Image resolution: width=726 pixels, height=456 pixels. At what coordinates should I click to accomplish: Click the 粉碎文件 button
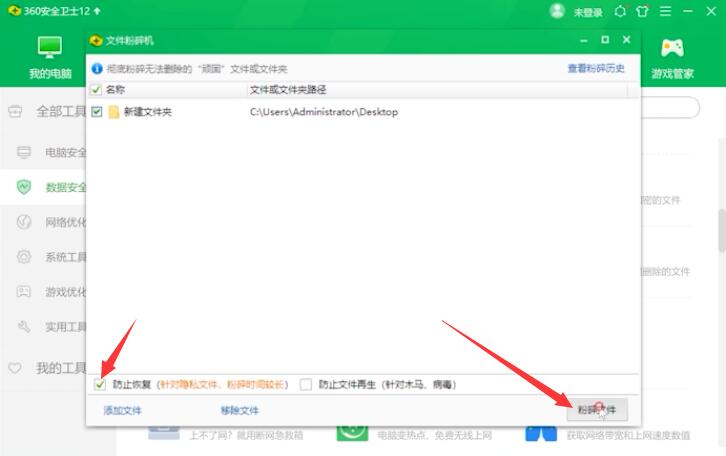pyautogui.click(x=597, y=410)
